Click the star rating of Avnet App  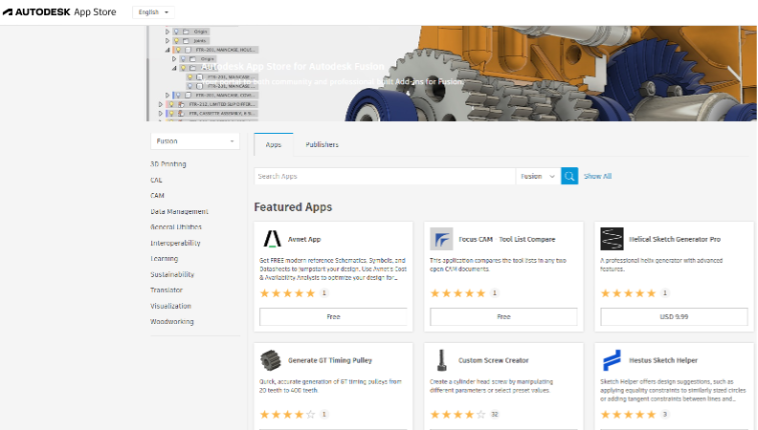(x=288, y=294)
